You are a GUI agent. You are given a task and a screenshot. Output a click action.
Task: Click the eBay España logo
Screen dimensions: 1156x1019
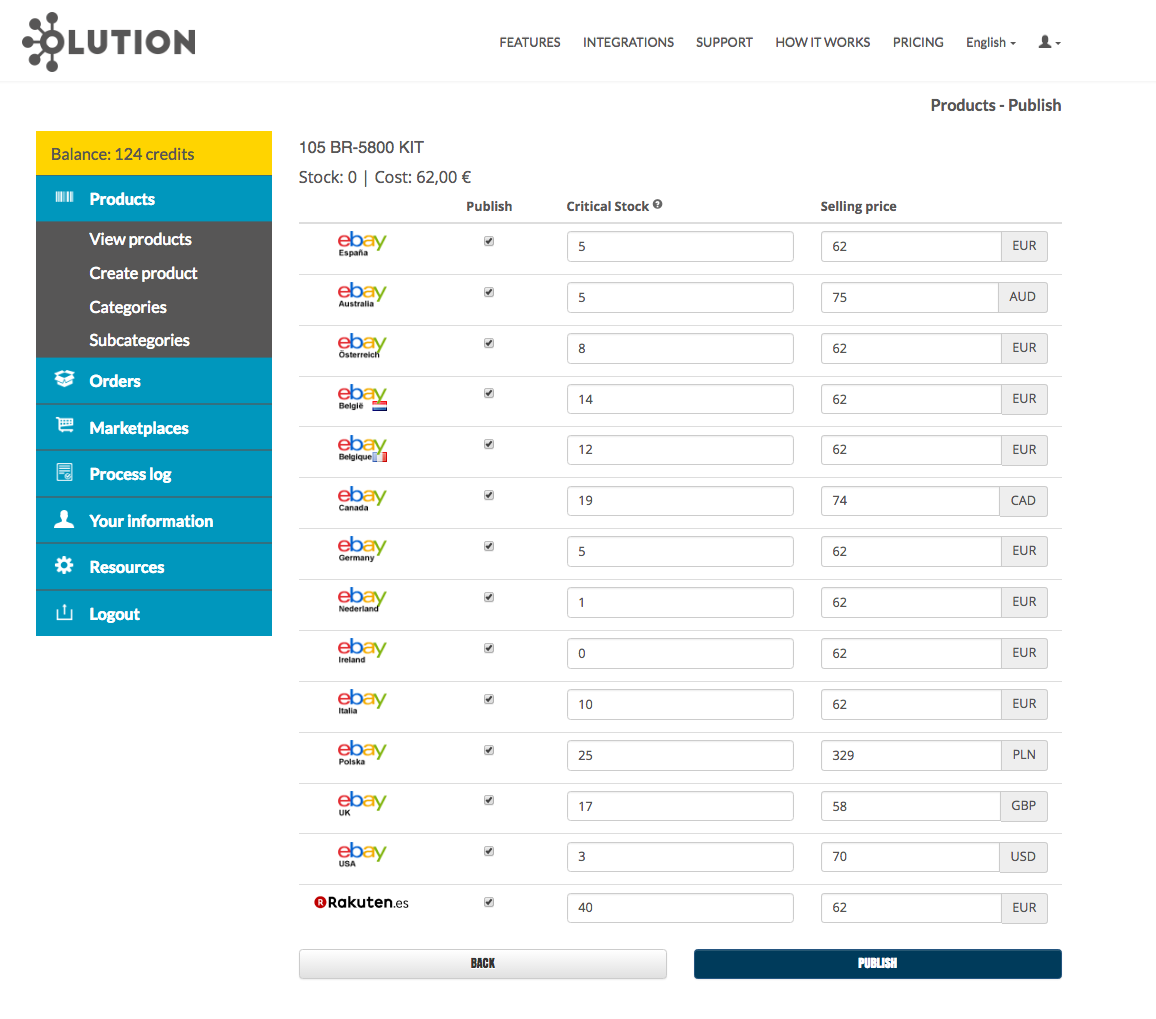click(361, 243)
